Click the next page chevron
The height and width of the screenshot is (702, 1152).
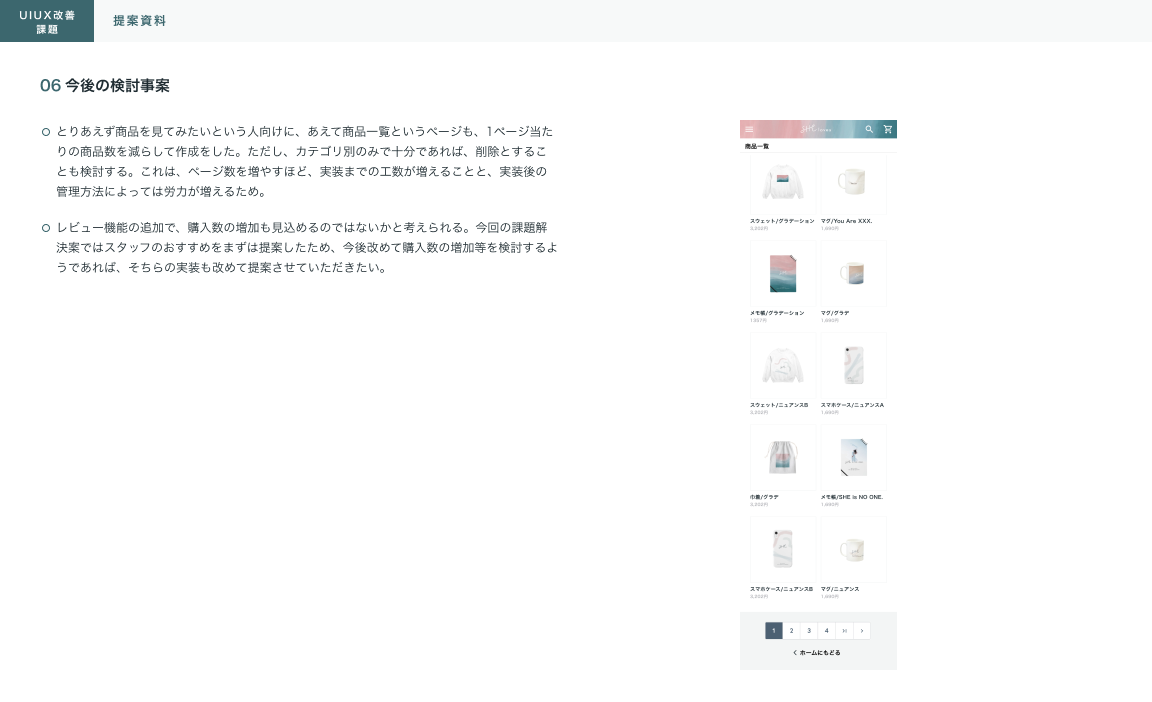[x=862, y=631]
